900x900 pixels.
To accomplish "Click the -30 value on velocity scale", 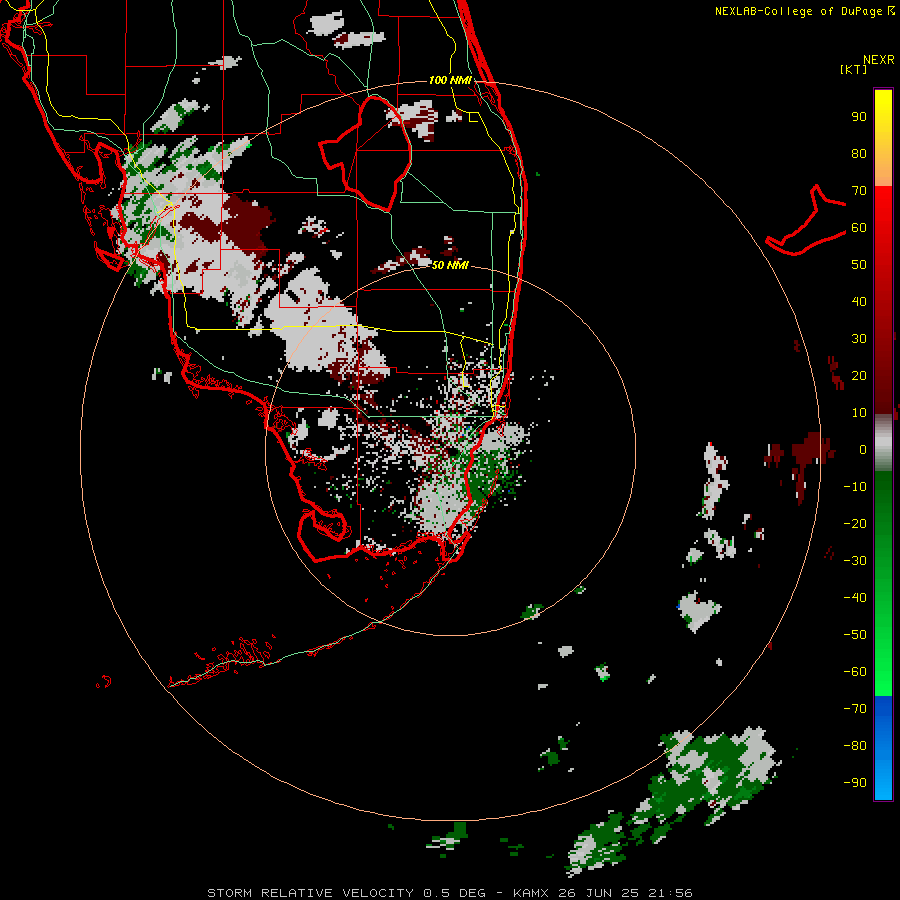I will [x=855, y=561].
